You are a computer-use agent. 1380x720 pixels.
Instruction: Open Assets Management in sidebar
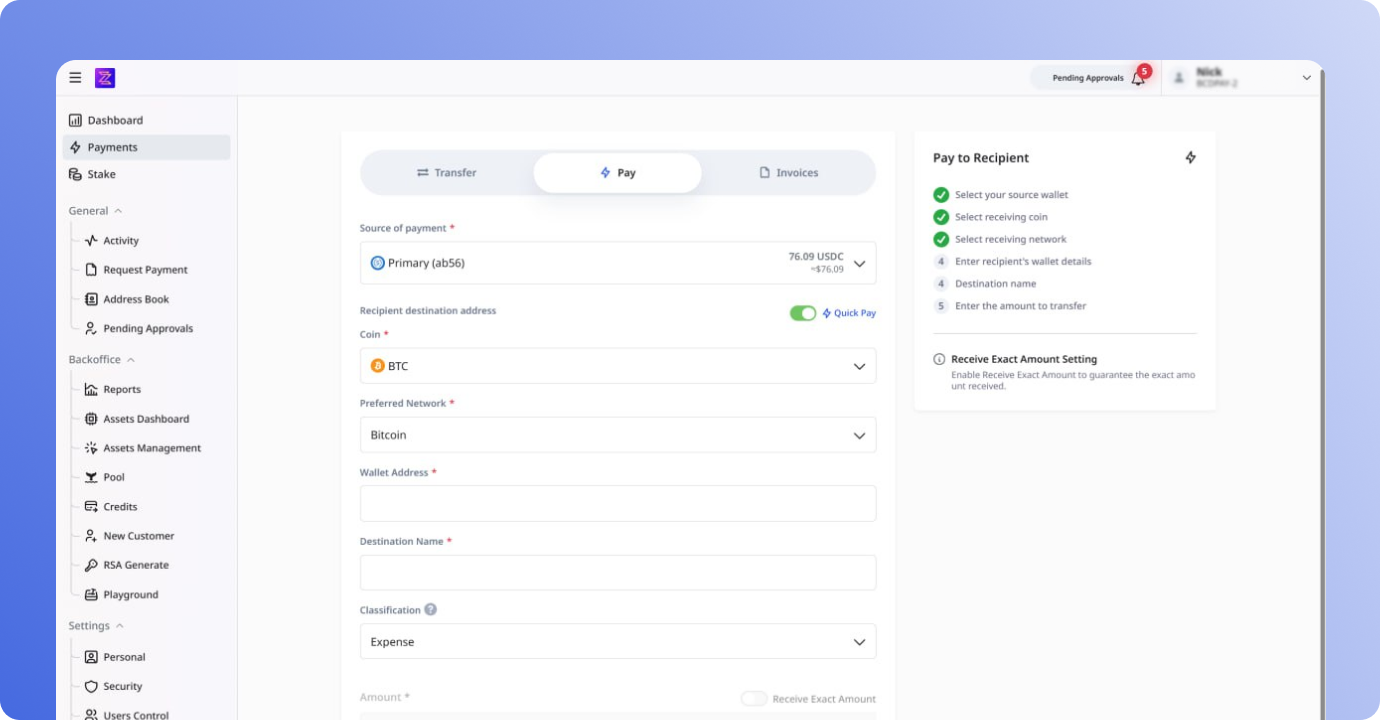click(151, 448)
